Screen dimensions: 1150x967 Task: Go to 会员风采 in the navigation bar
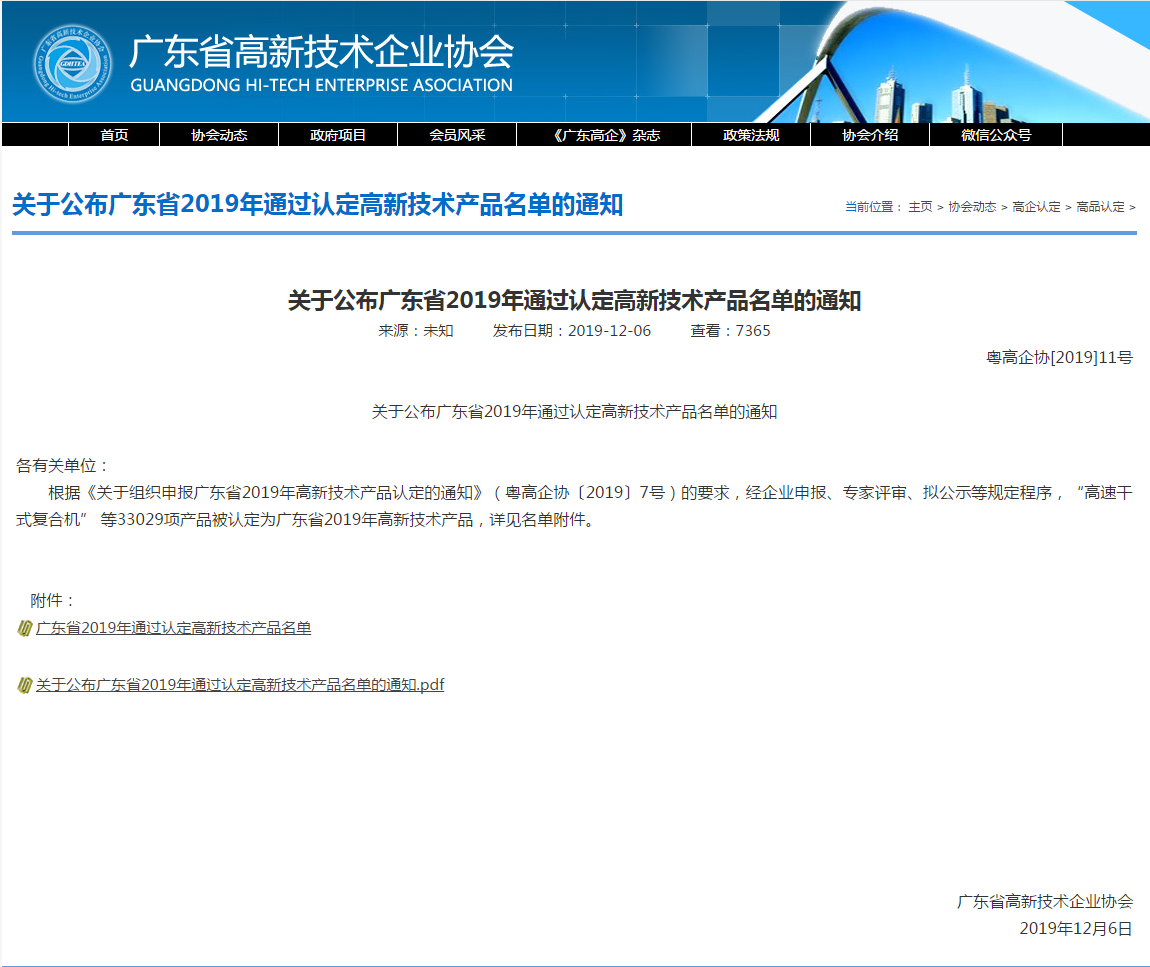tap(457, 135)
